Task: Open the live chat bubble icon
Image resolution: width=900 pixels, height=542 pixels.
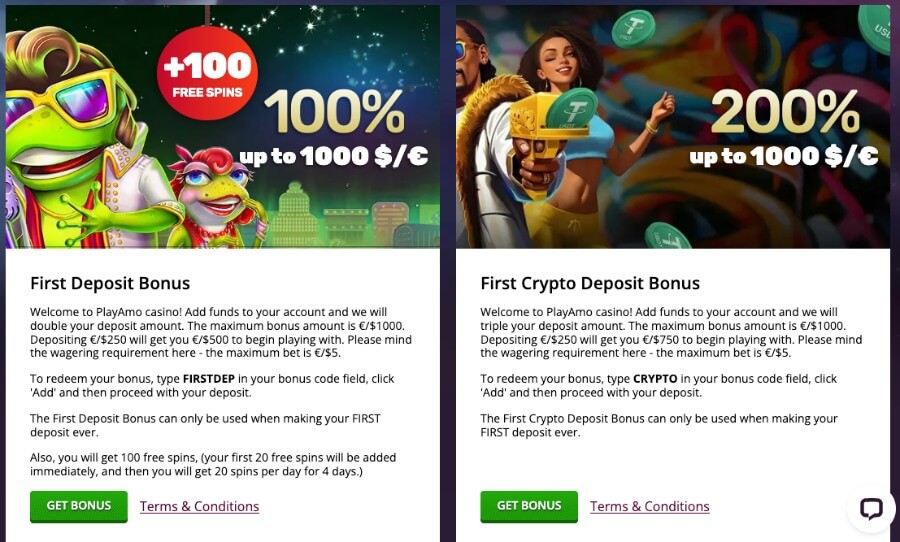Action: coord(871,508)
